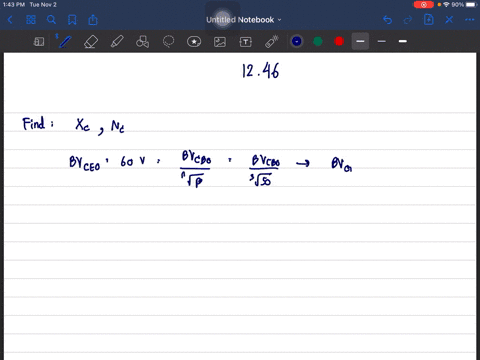Viewport: 480px width, 360px height.
Task: Go back using the back arrow
Action: point(10,20)
